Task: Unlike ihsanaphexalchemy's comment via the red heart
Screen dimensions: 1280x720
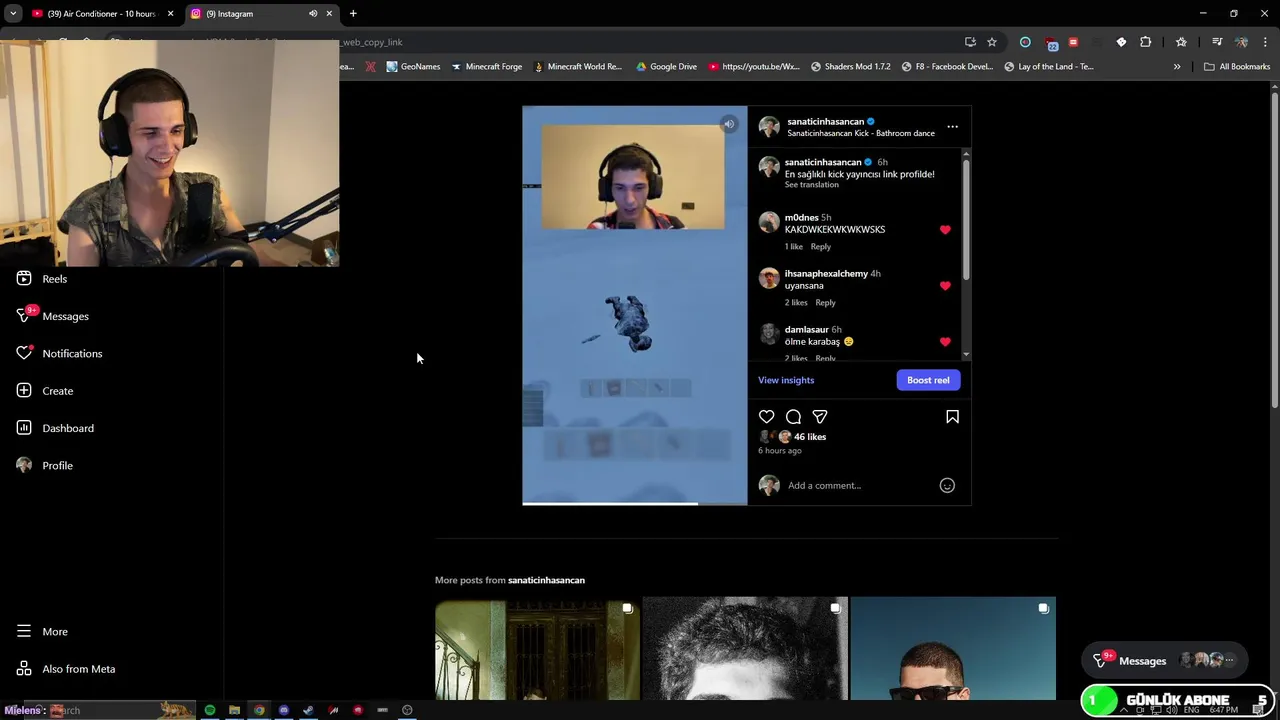Action: click(945, 286)
